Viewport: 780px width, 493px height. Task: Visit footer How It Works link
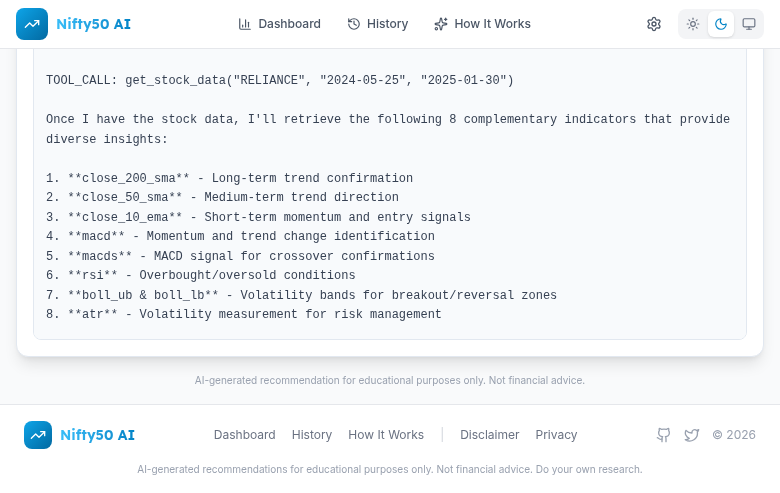click(x=386, y=435)
